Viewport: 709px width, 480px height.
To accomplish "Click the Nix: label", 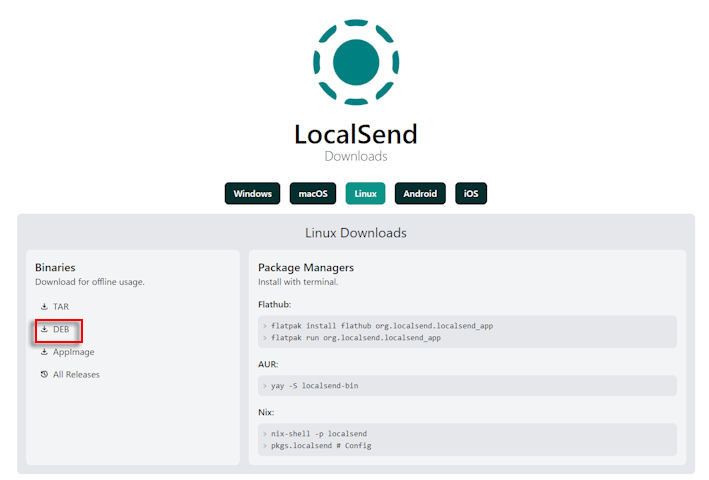I will click(266, 412).
